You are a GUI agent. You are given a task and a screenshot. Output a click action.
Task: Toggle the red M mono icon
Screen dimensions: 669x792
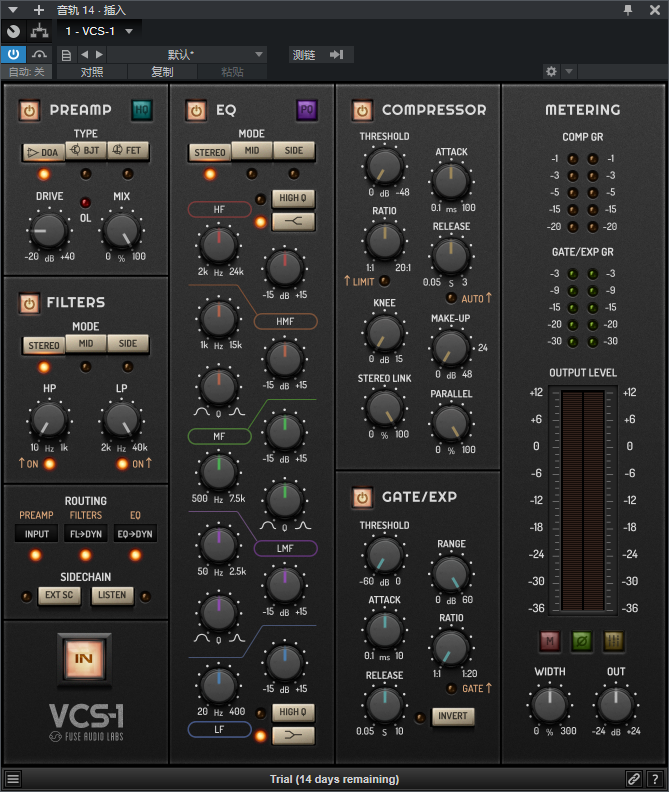(550, 641)
